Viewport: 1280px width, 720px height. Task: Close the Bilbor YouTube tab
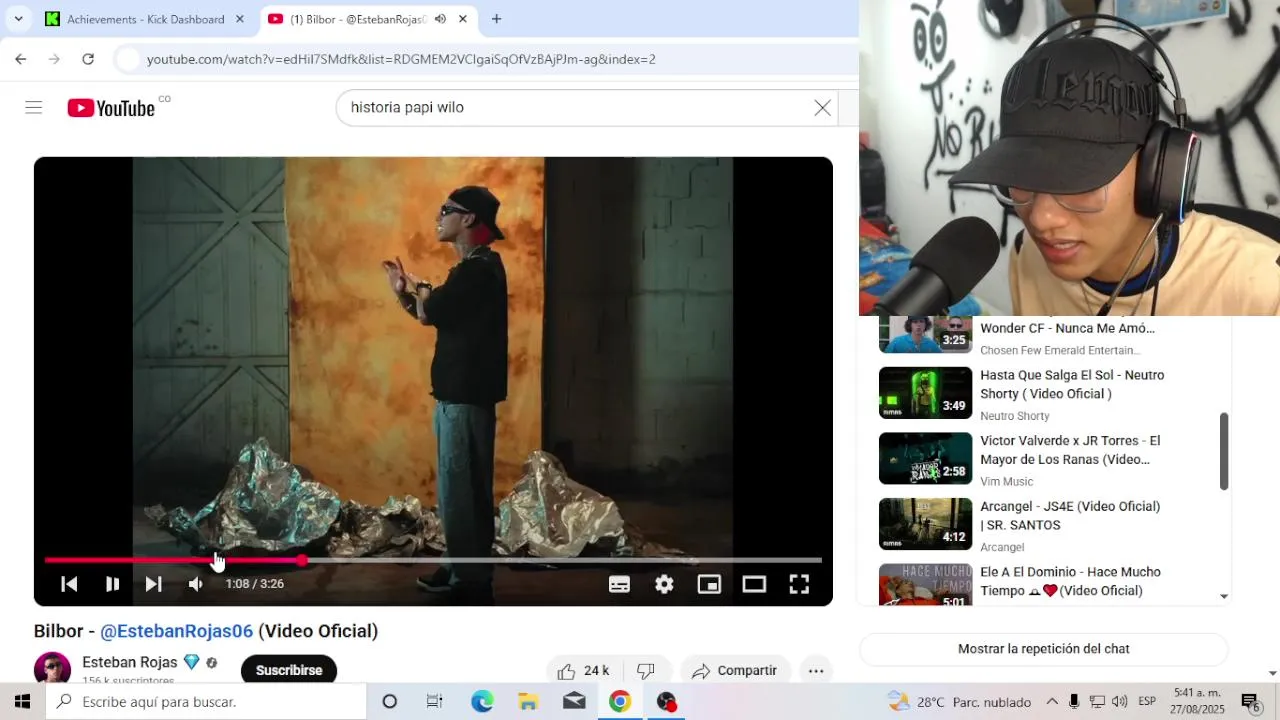click(462, 19)
